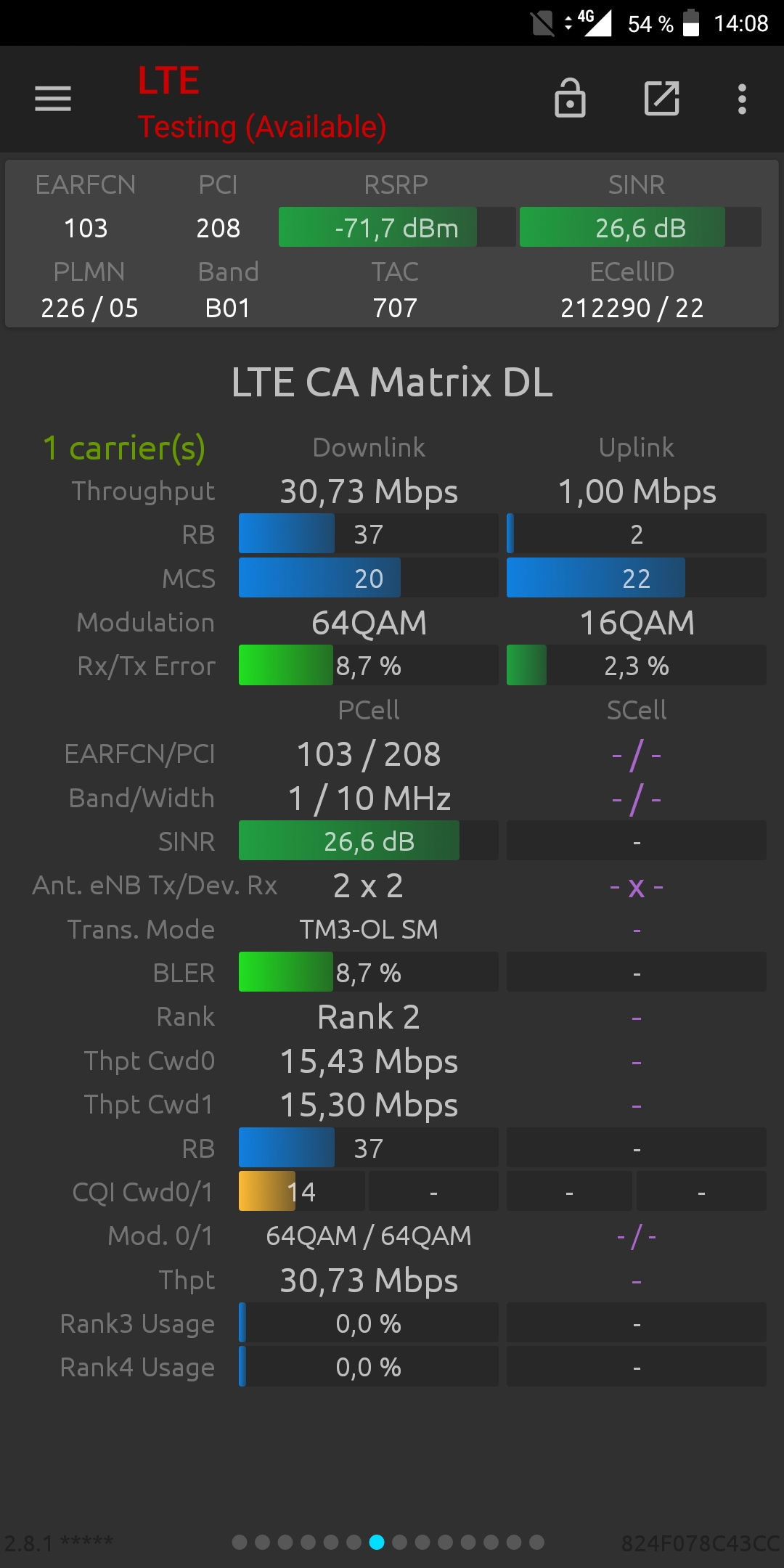Tap the unlock padlock icon
Screen dimensions: 784x1568
(570, 98)
